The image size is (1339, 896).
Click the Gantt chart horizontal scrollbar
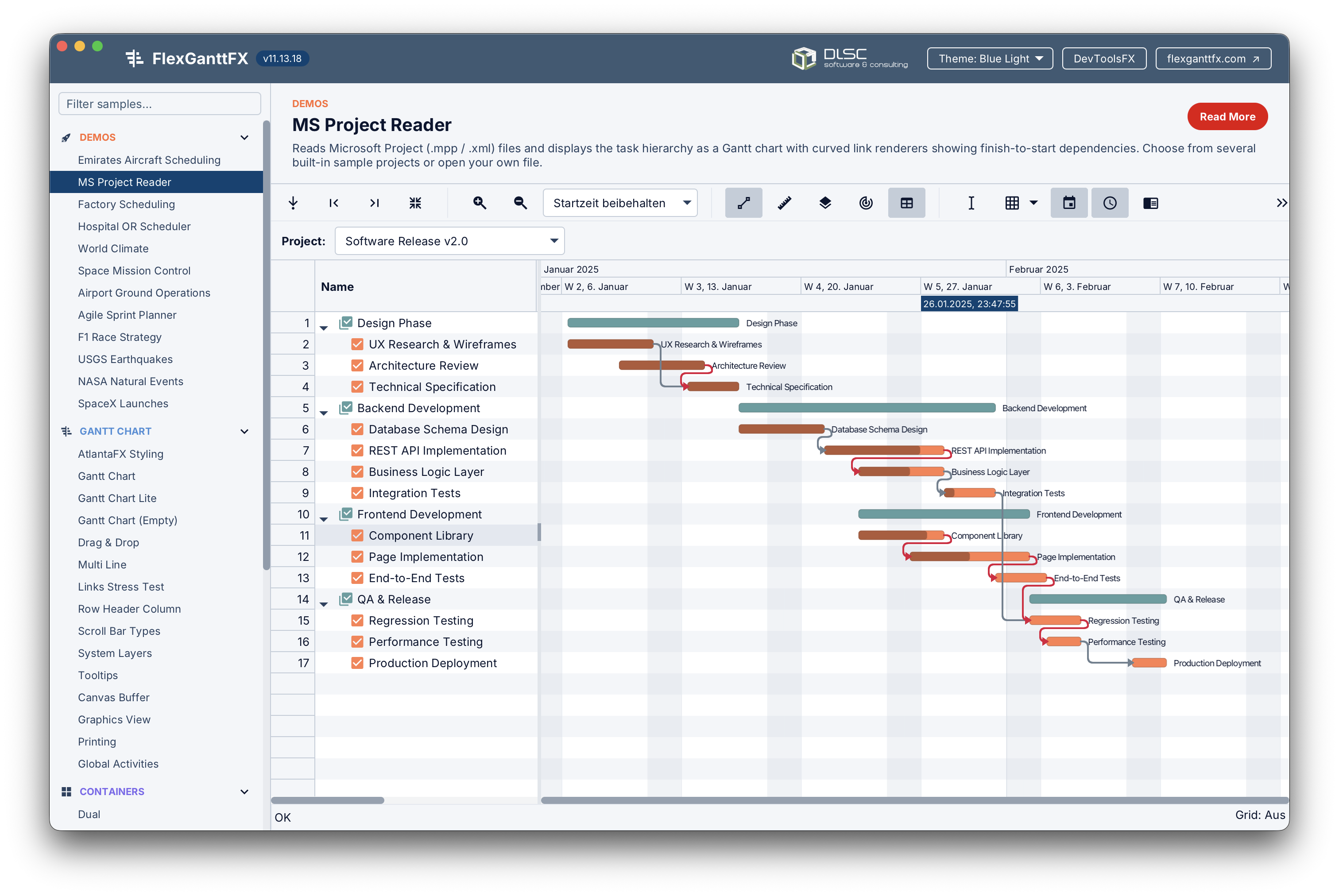point(914,800)
